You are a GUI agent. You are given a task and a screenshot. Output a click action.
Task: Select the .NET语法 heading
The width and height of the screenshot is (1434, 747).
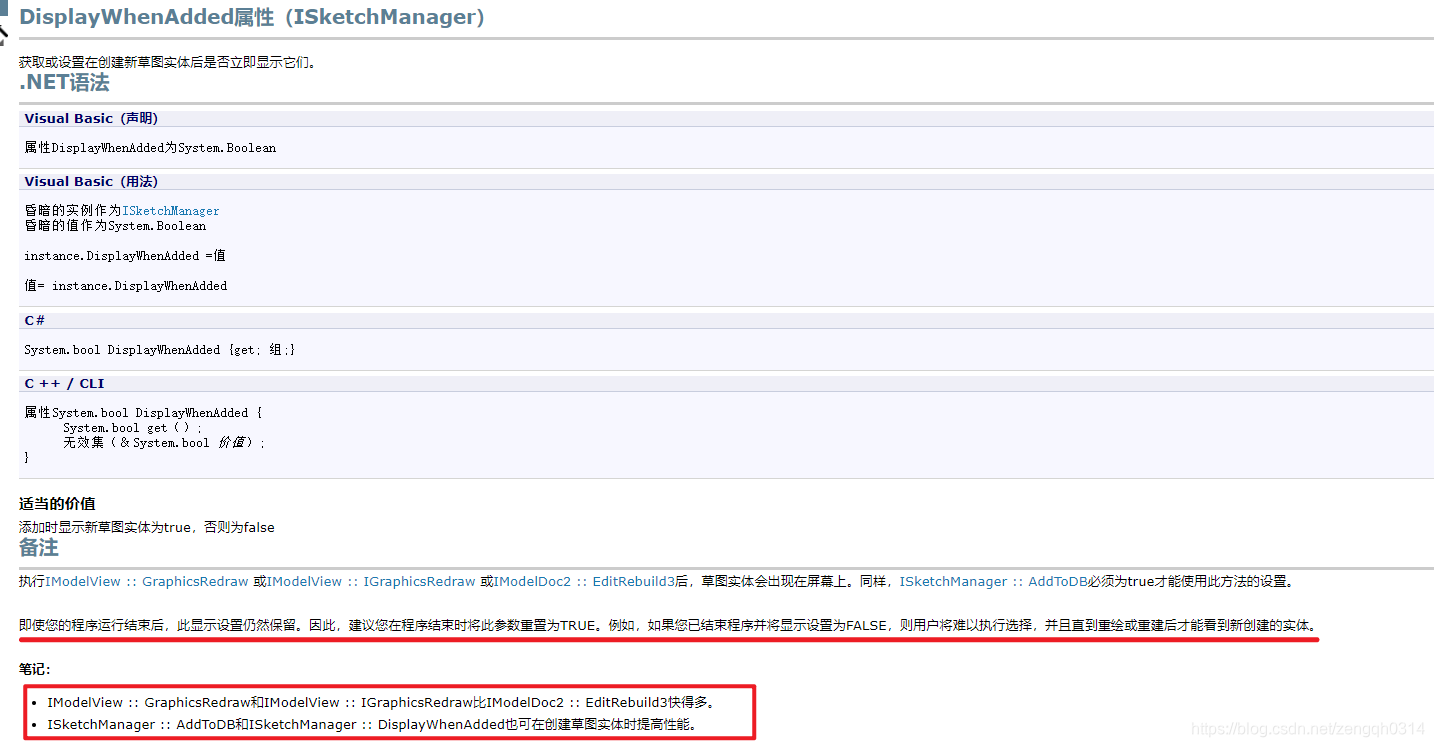click(64, 83)
